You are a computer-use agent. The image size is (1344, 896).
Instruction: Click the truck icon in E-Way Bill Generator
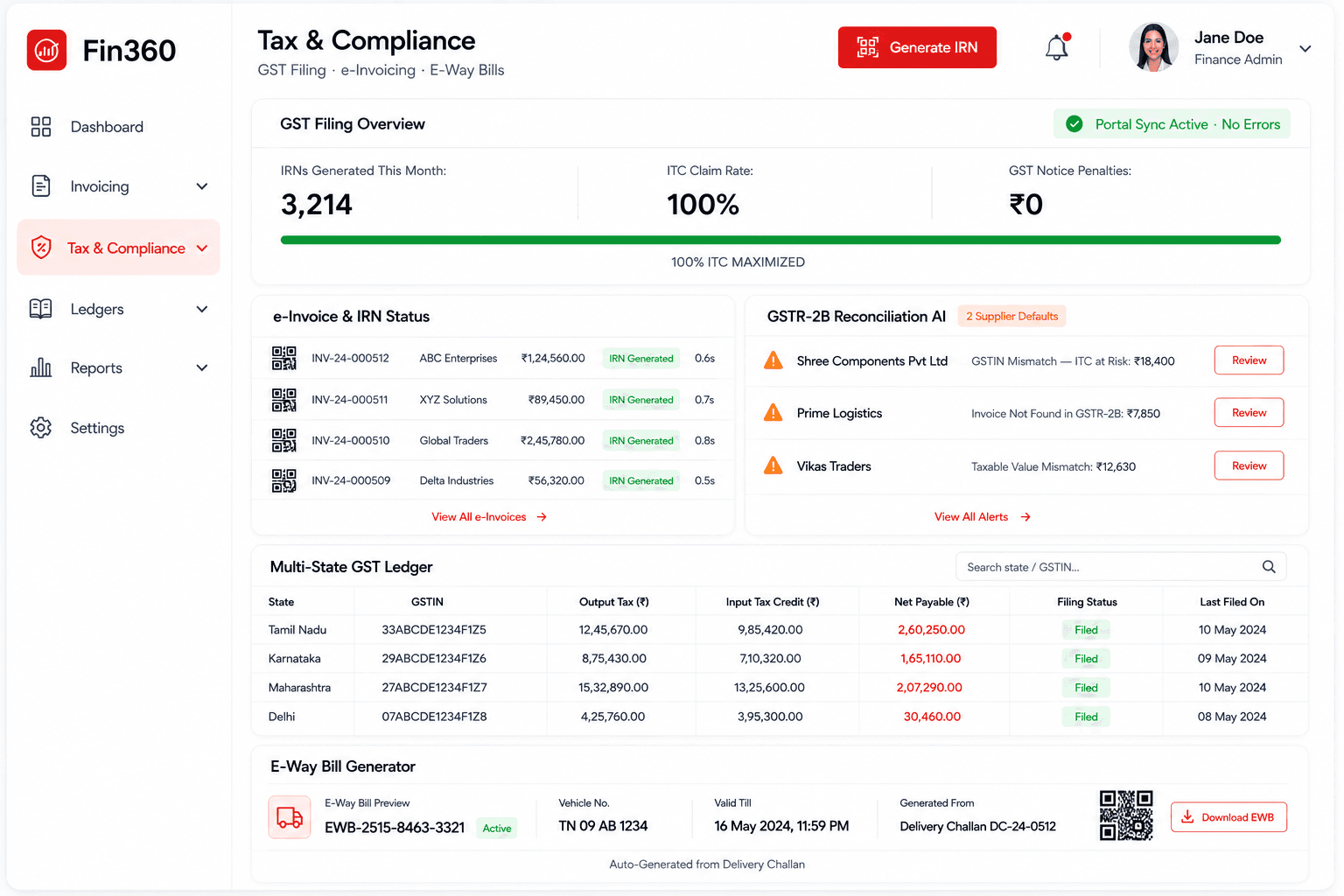(290, 817)
